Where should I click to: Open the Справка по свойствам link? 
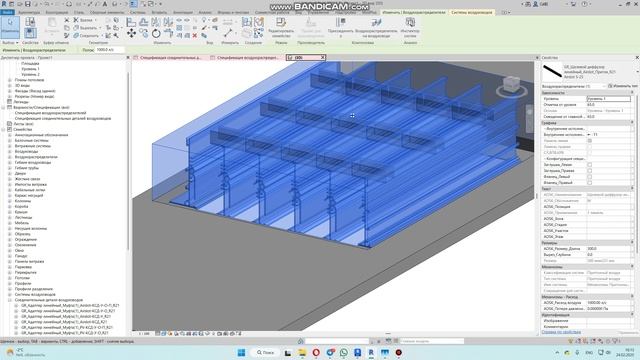561,332
